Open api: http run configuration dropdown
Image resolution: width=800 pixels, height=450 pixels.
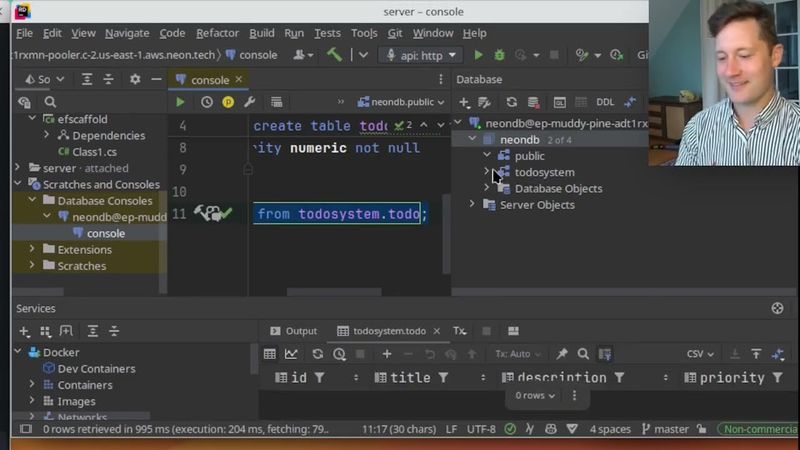420,55
